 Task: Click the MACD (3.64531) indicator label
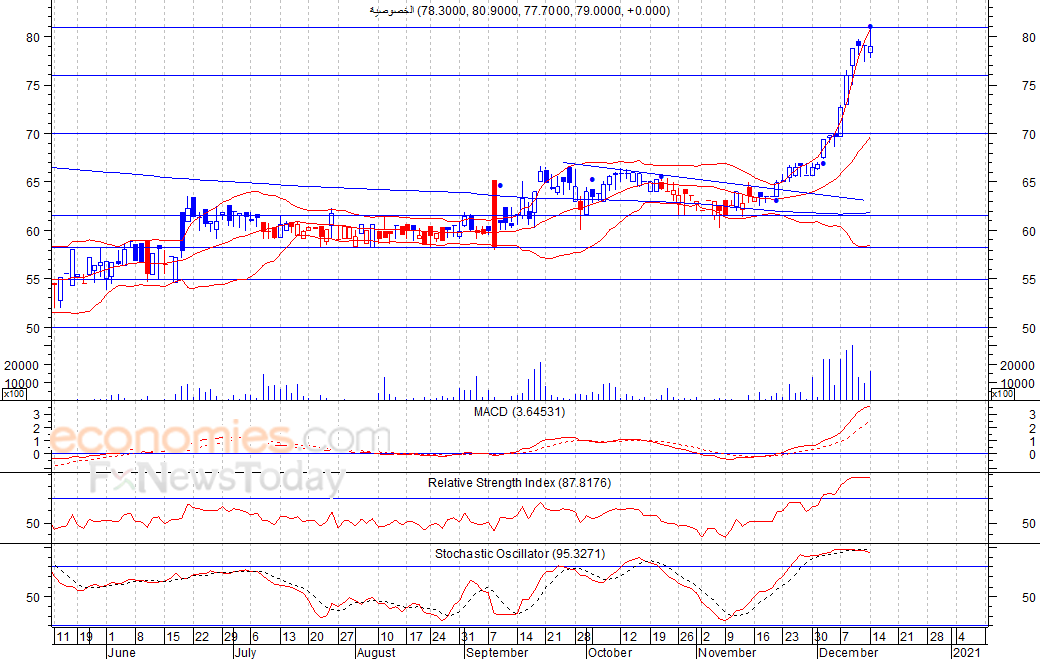pyautogui.click(x=520, y=411)
